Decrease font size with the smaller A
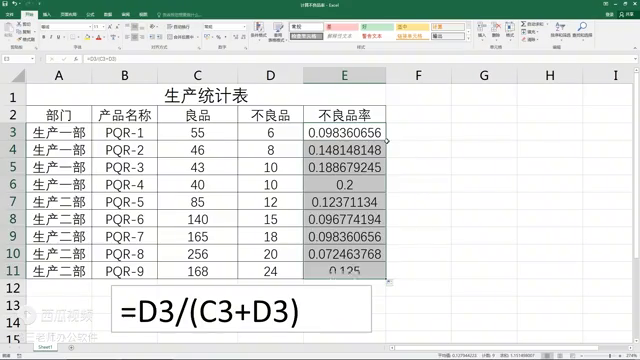The height and width of the screenshot is (360, 640). pyautogui.click(x=117, y=27)
